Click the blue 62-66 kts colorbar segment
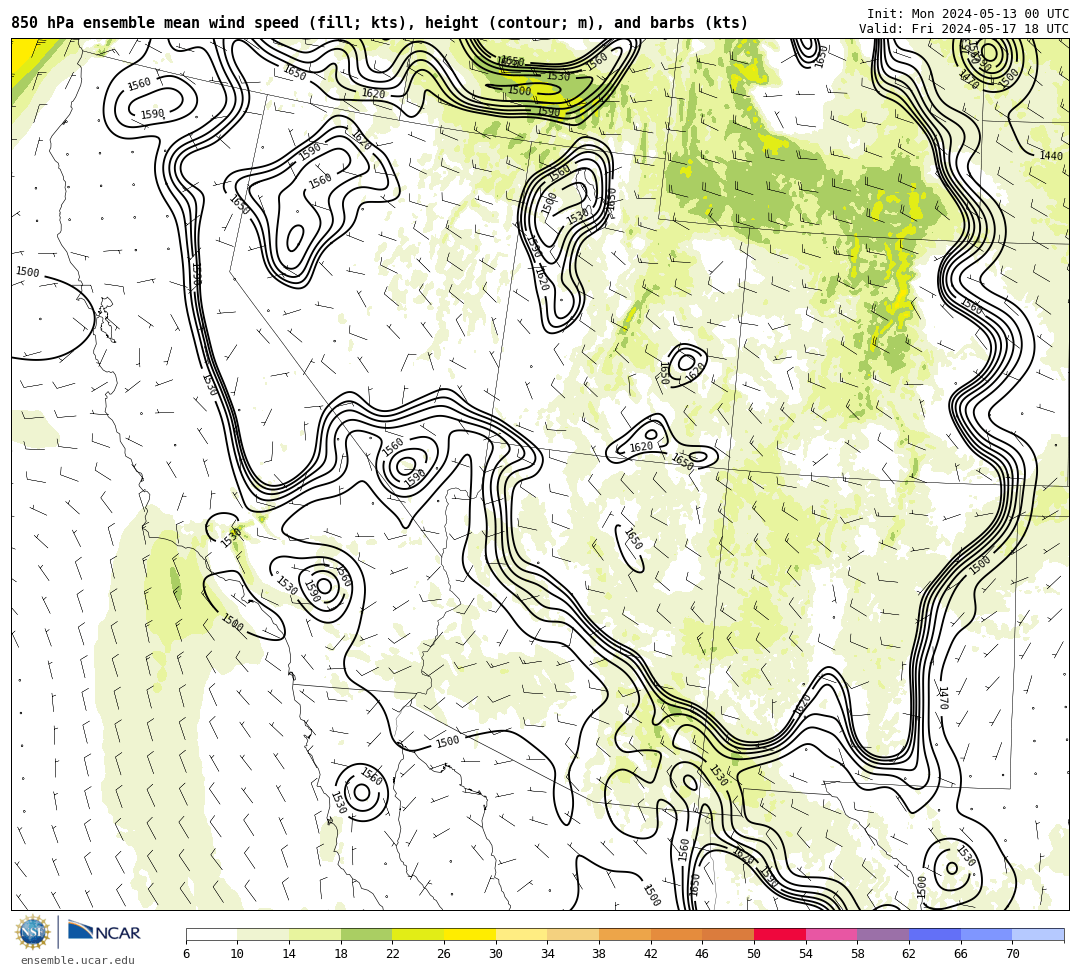 (935, 934)
